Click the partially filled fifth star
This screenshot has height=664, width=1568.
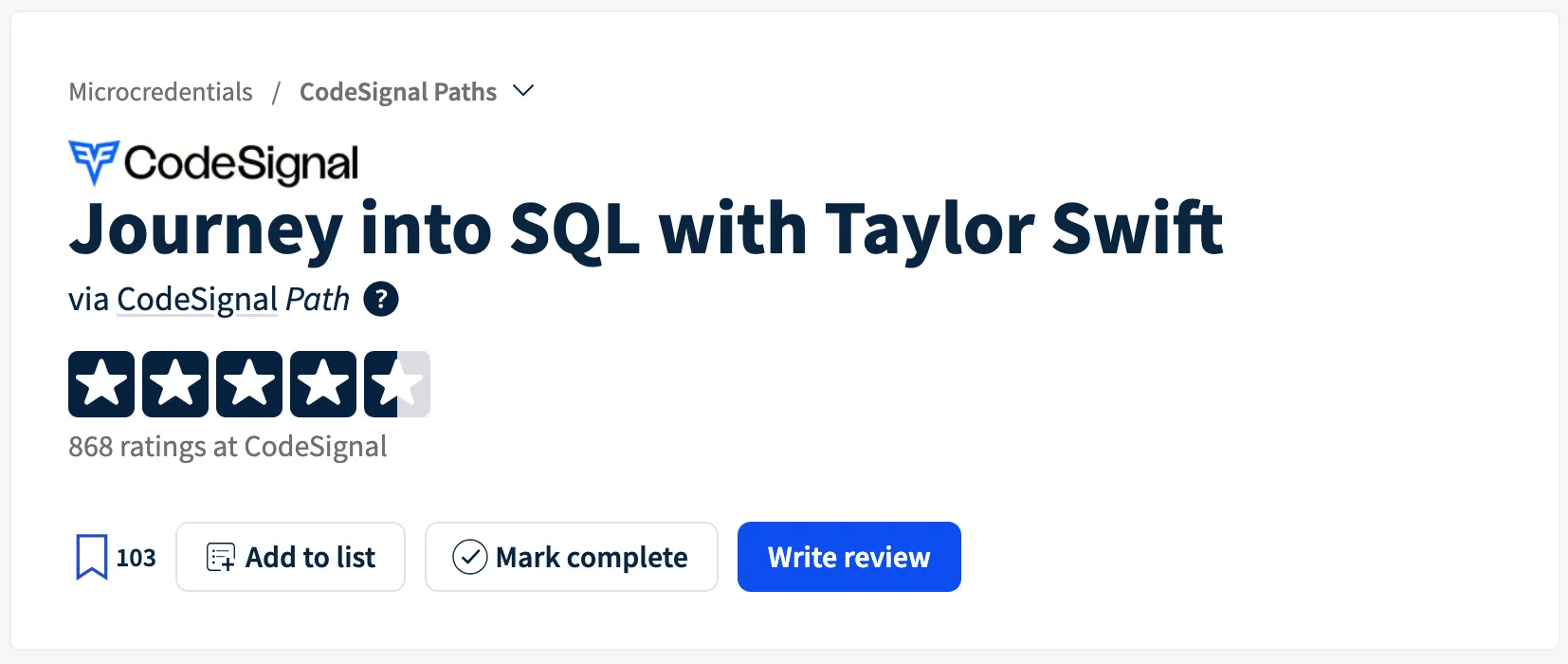click(x=396, y=383)
